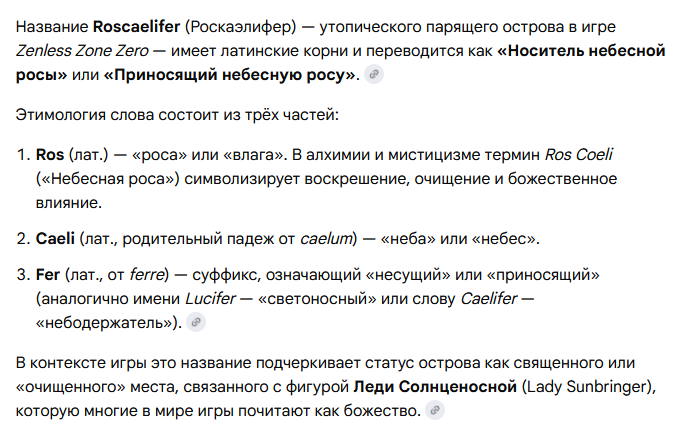Click the line «Этимология слова состоит из трёх частей»
The height and width of the screenshot is (427, 680).
[x=179, y=114]
